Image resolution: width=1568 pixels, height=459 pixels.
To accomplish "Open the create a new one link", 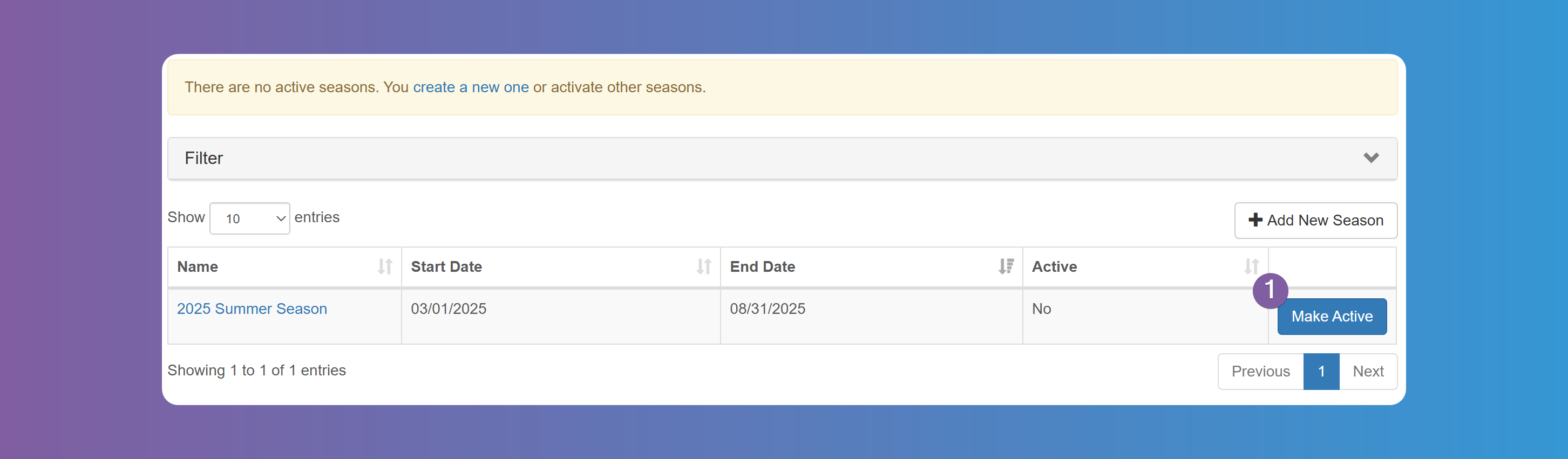I will 471,87.
